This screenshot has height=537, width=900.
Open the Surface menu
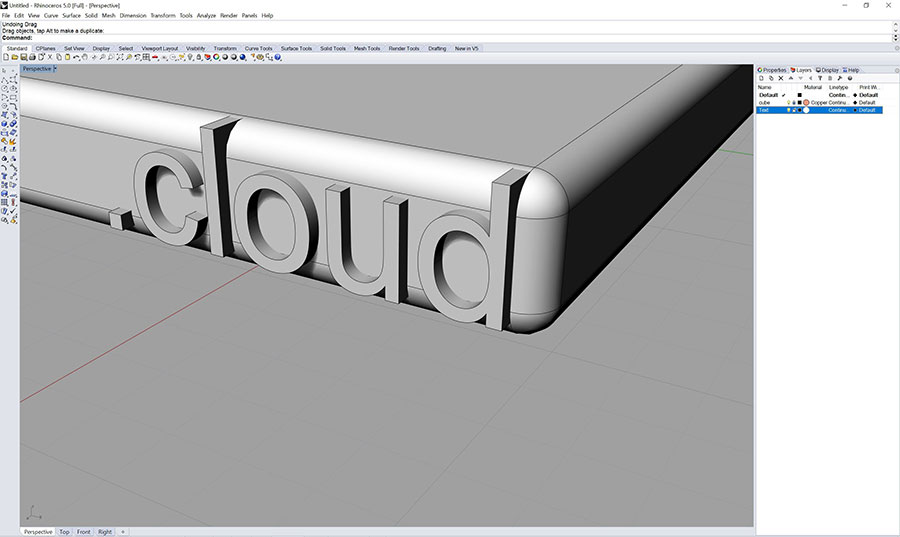[x=71, y=15]
